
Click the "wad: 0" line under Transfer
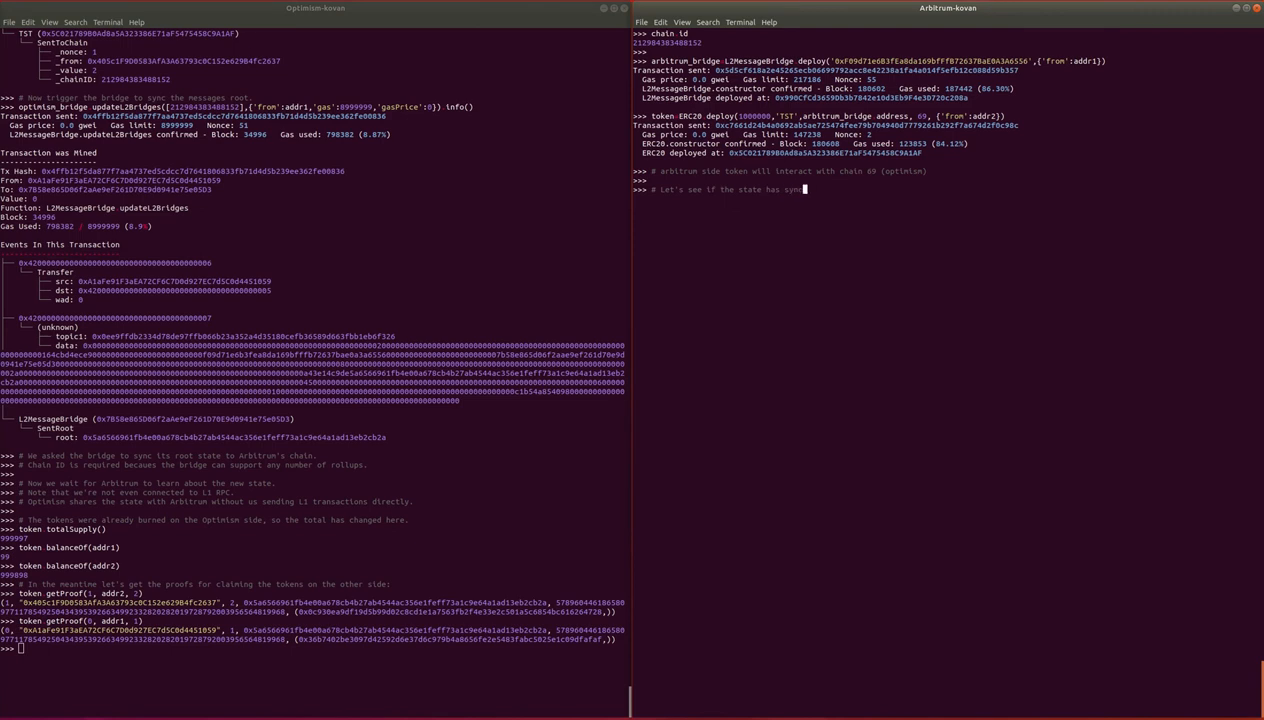click(69, 299)
